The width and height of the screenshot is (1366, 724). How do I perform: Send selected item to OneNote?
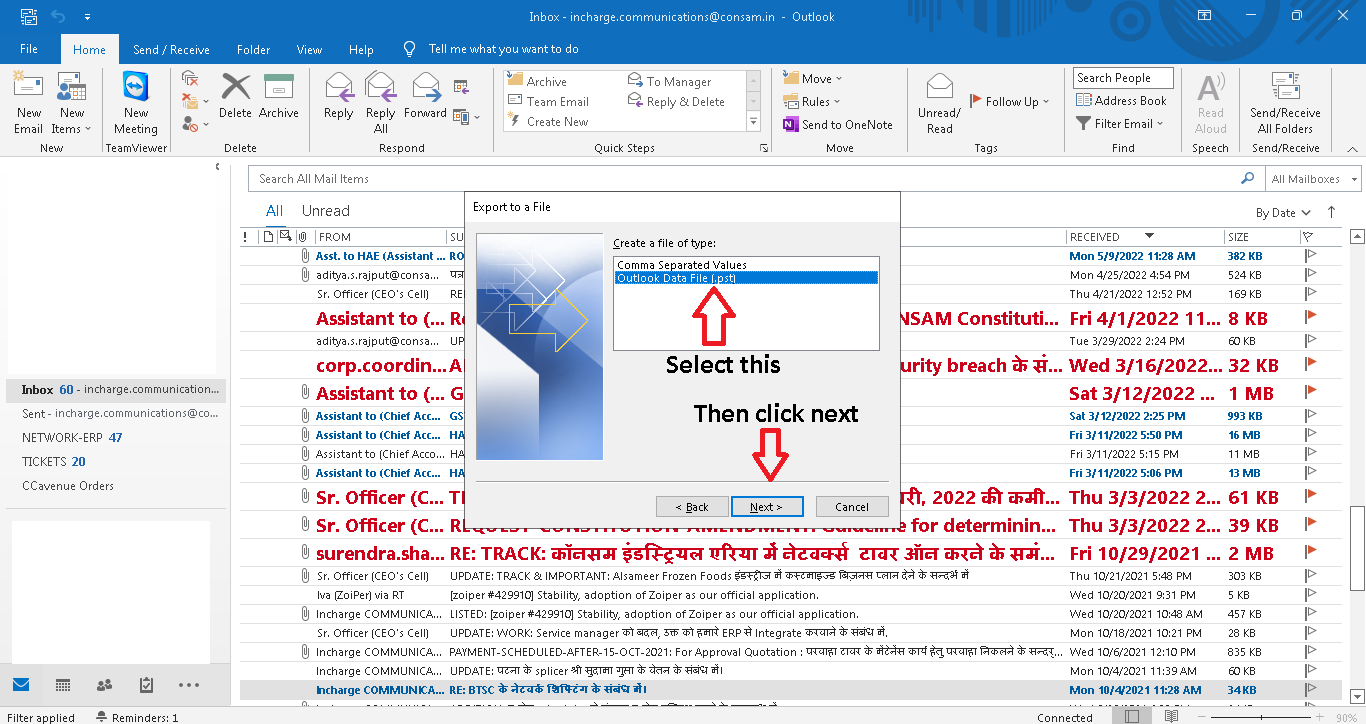pos(838,124)
